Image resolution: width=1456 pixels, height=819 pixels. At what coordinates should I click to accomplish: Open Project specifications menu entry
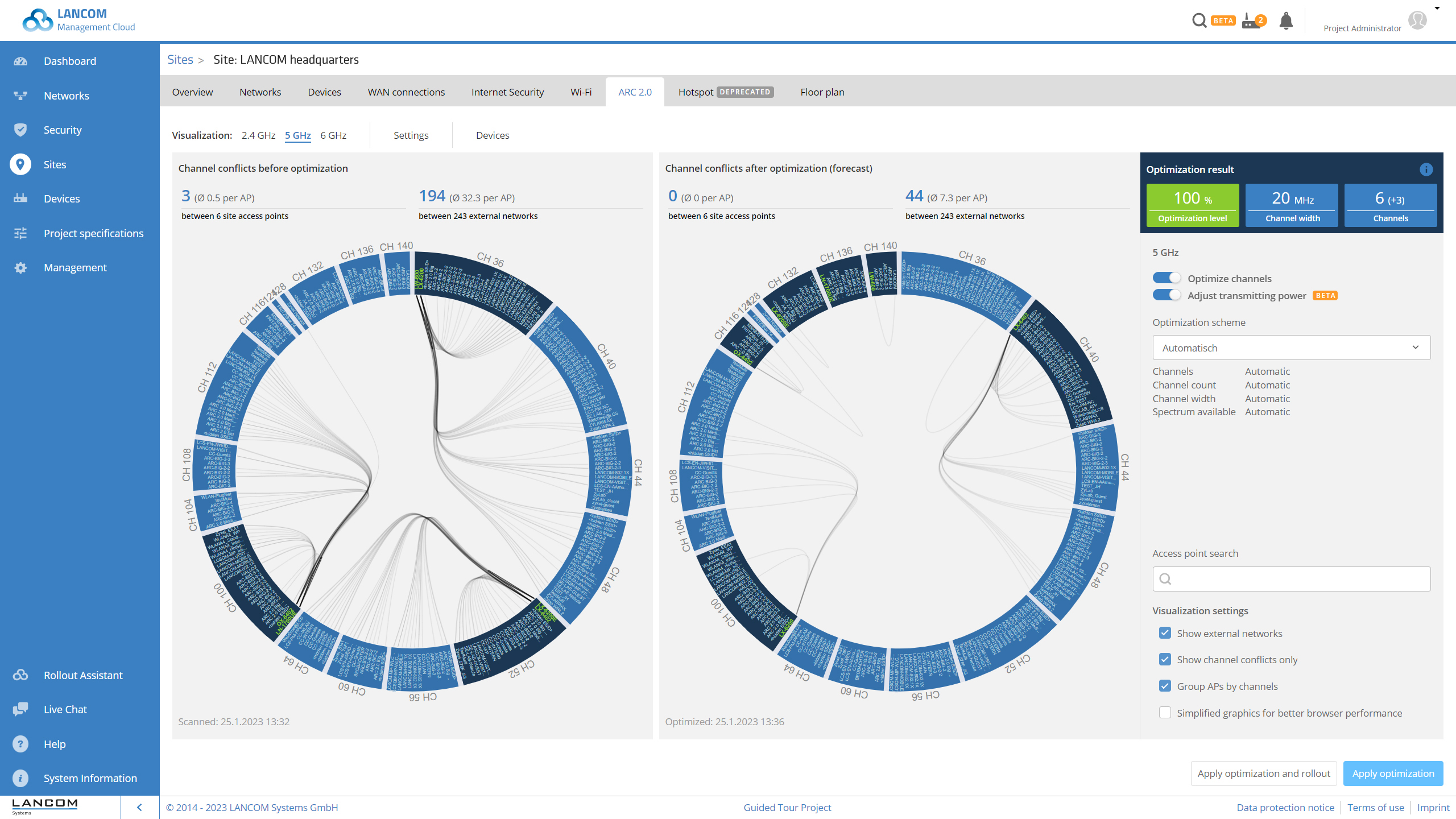tap(94, 233)
